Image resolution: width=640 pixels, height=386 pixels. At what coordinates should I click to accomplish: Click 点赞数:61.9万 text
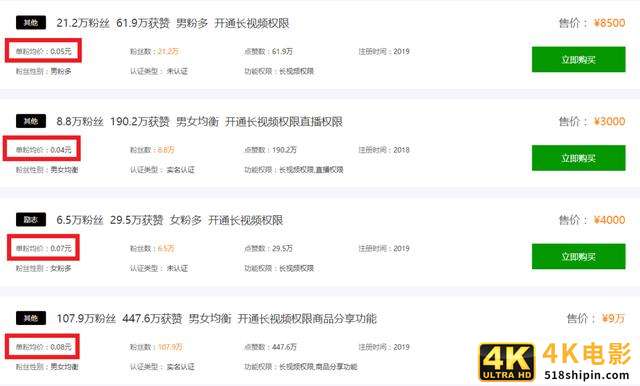[x=269, y=51]
